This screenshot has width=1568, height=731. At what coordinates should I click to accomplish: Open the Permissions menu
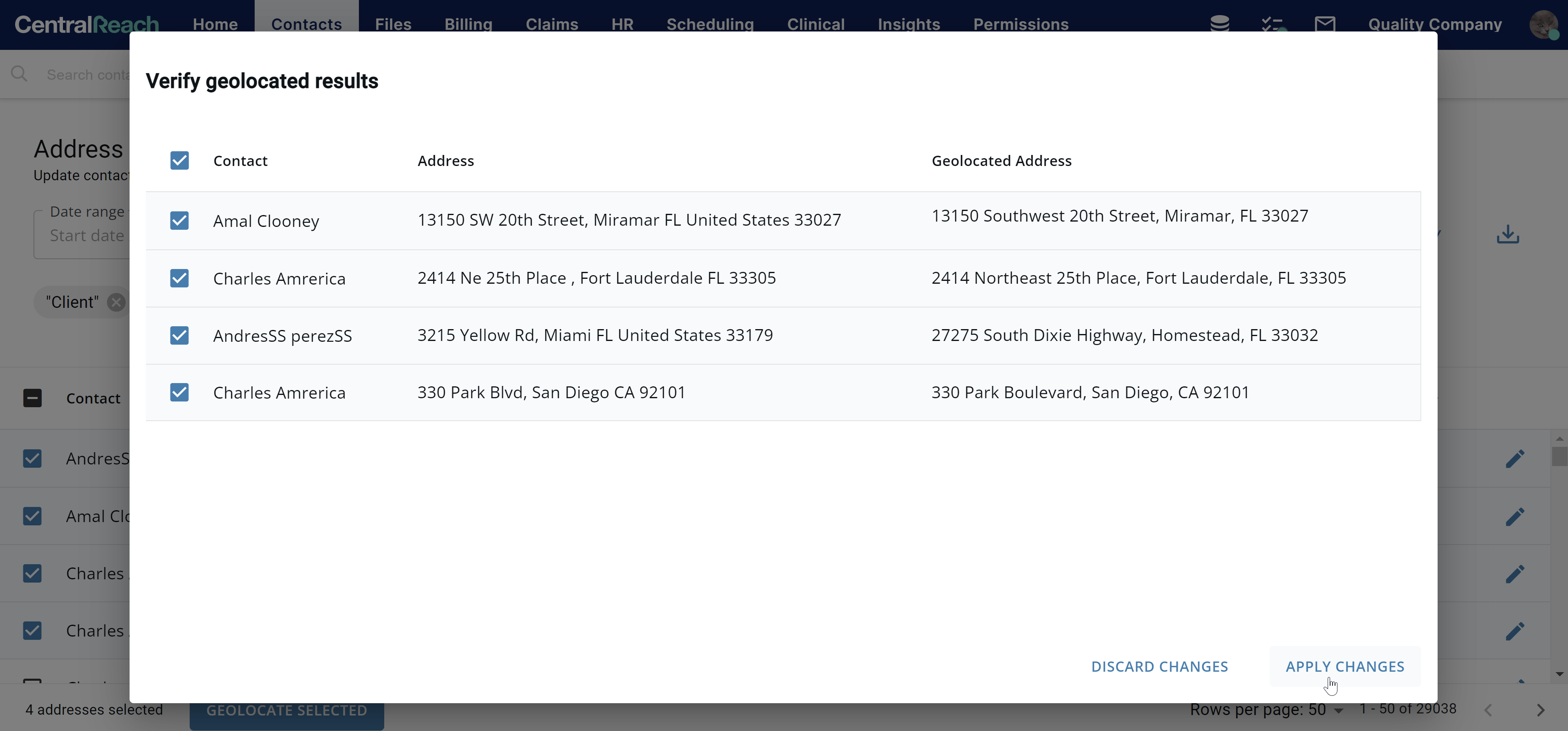[x=1021, y=25]
